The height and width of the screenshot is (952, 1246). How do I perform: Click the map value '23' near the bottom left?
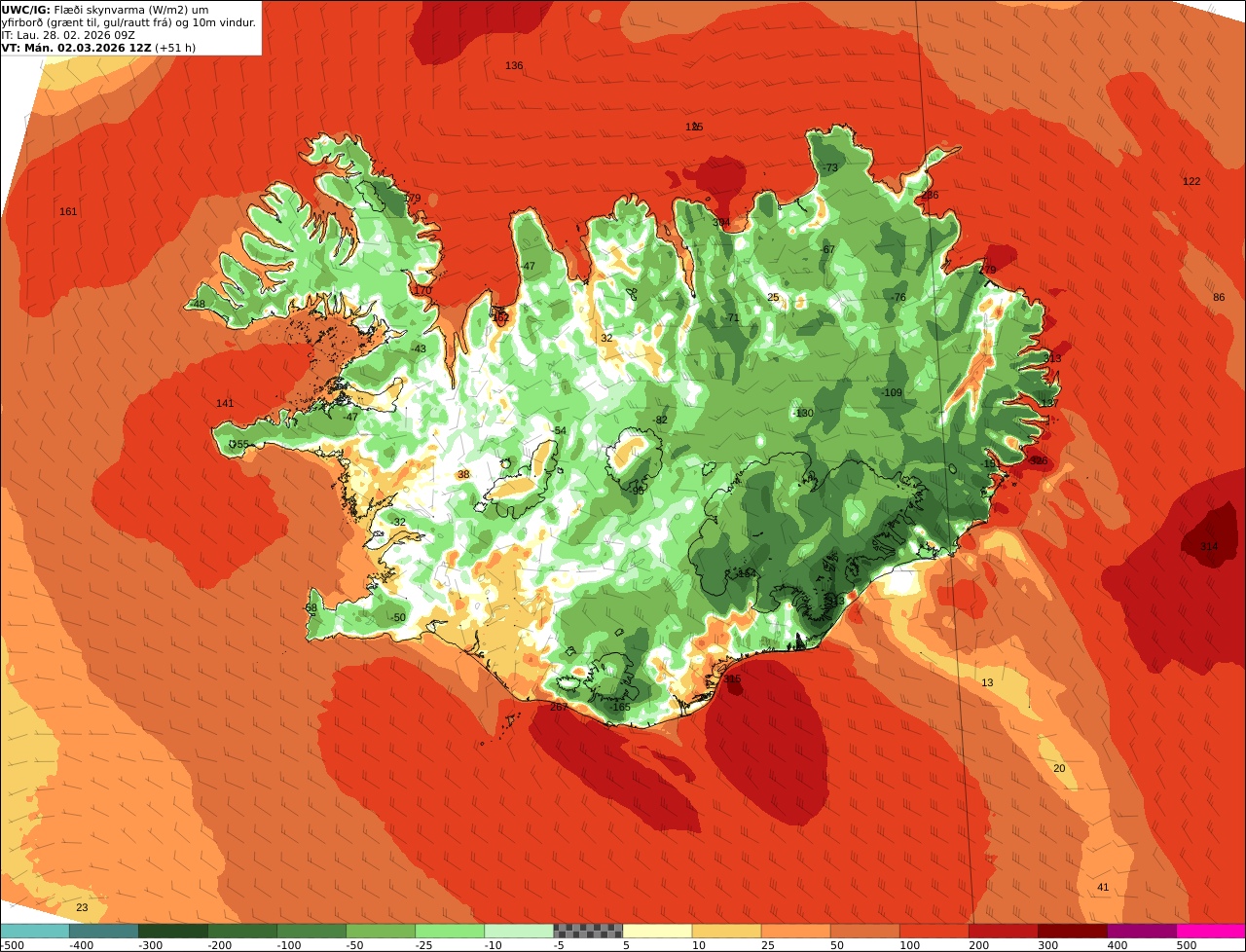pos(82,907)
